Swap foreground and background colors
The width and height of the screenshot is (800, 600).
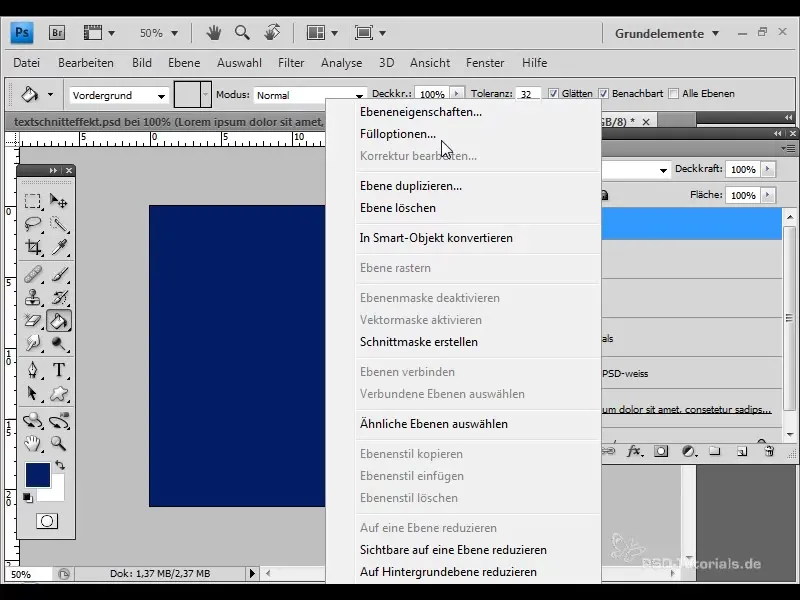60,465
